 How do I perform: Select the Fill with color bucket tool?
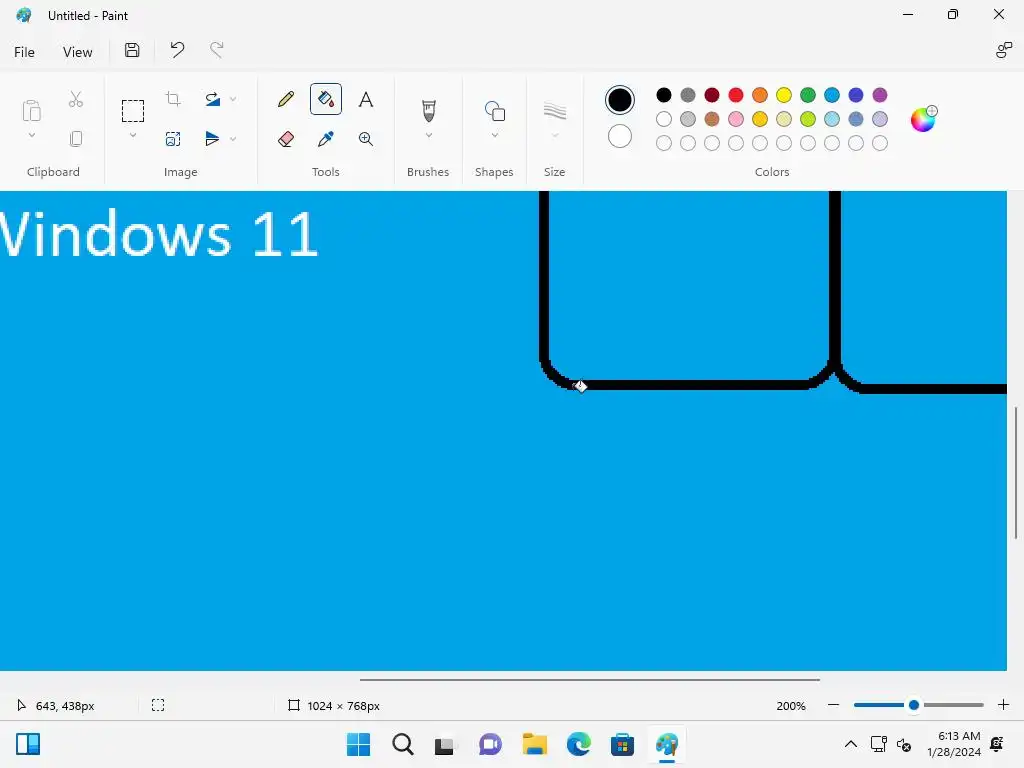326,99
